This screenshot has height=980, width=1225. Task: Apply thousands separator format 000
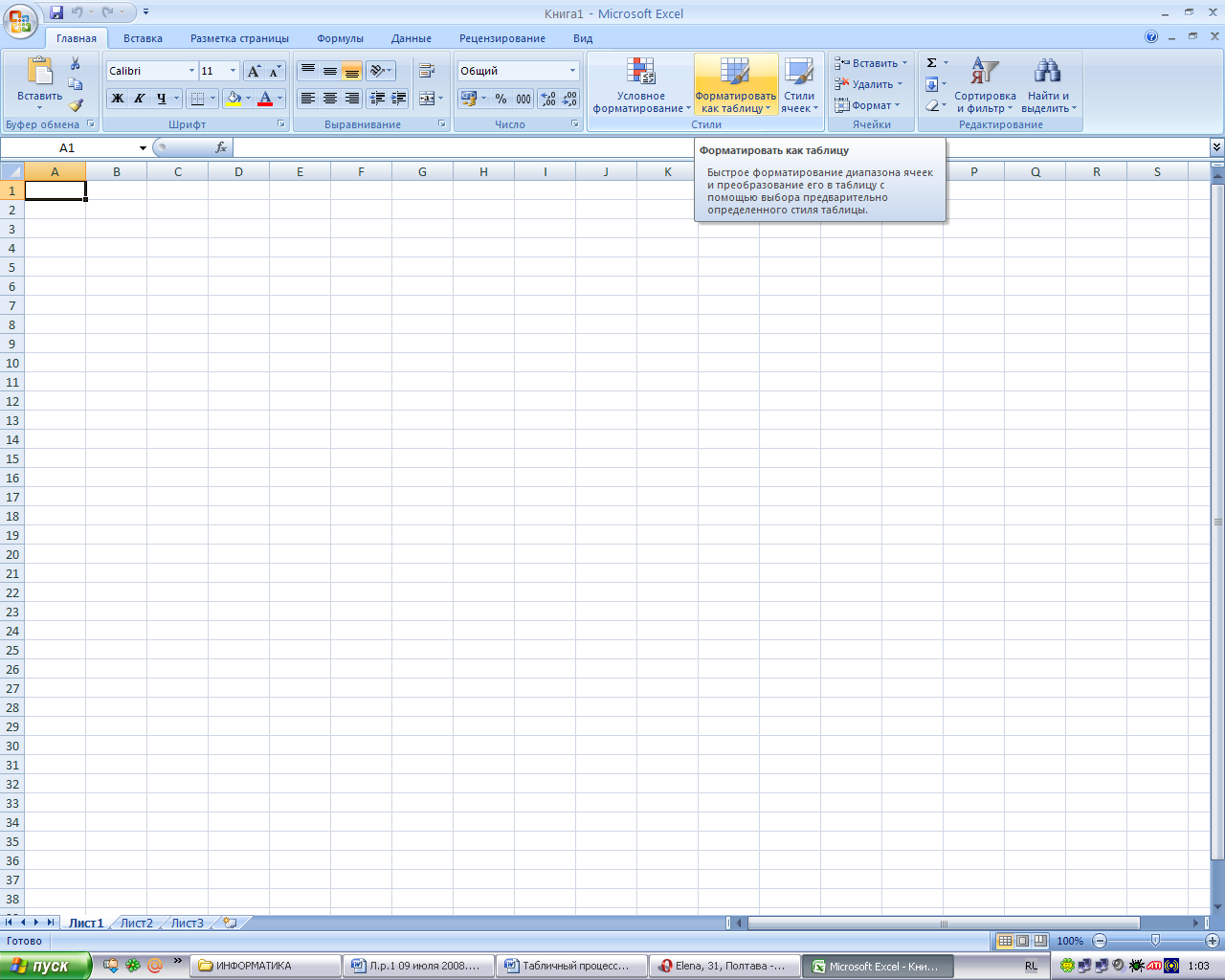pos(523,99)
